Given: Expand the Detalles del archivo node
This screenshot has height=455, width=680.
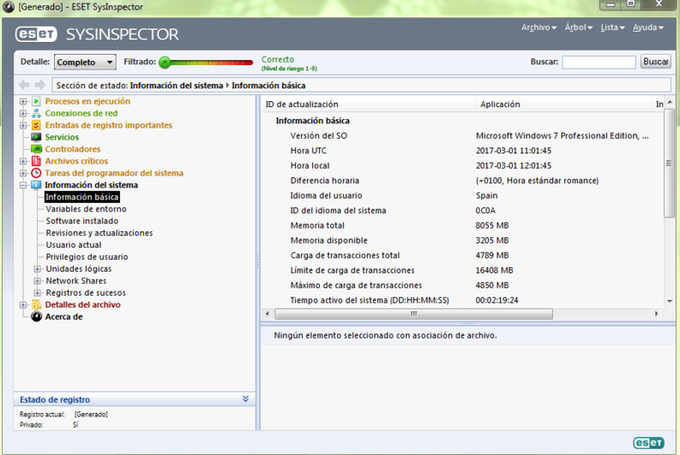Looking at the screenshot, I should (x=23, y=305).
